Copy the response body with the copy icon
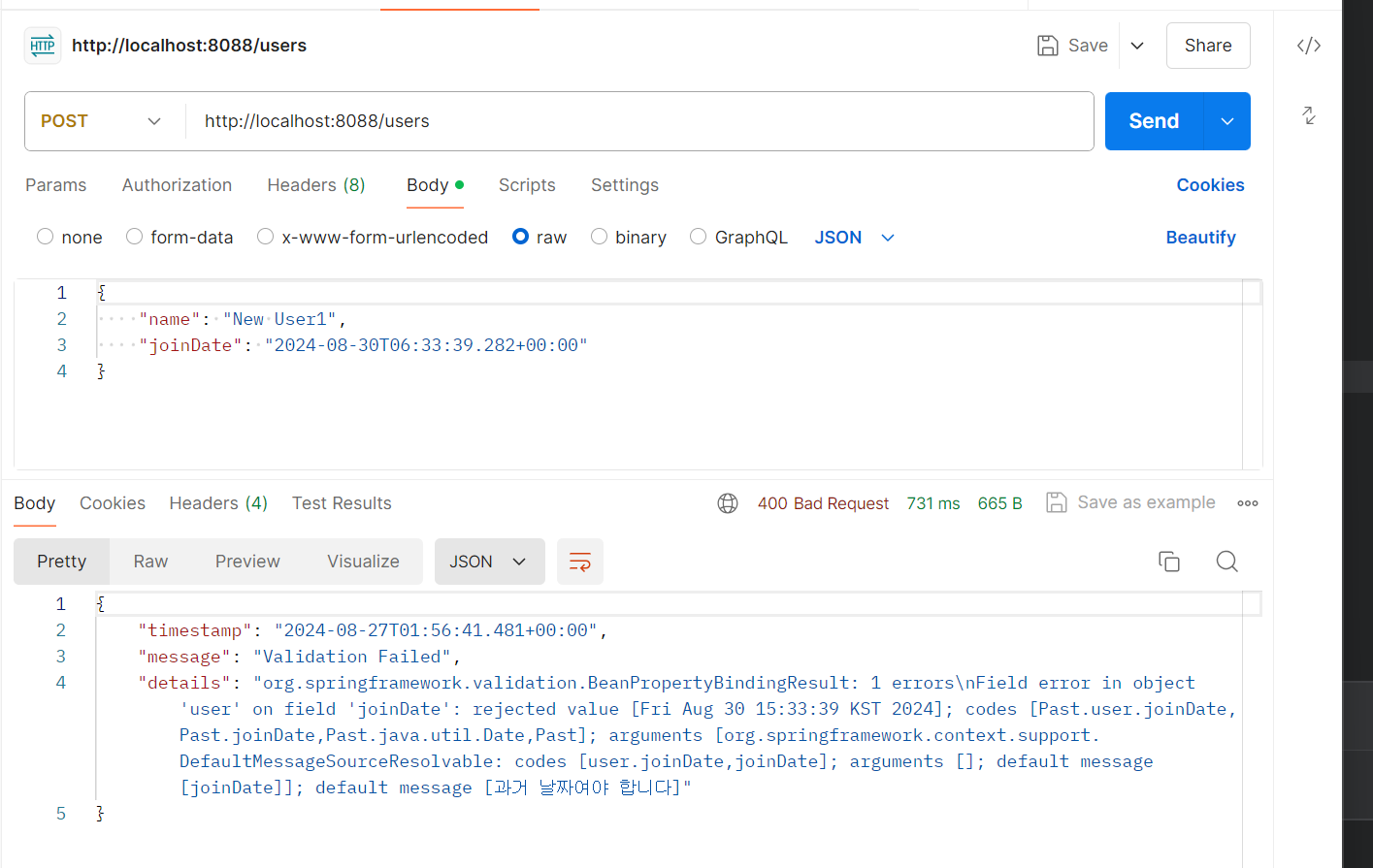 click(1169, 562)
